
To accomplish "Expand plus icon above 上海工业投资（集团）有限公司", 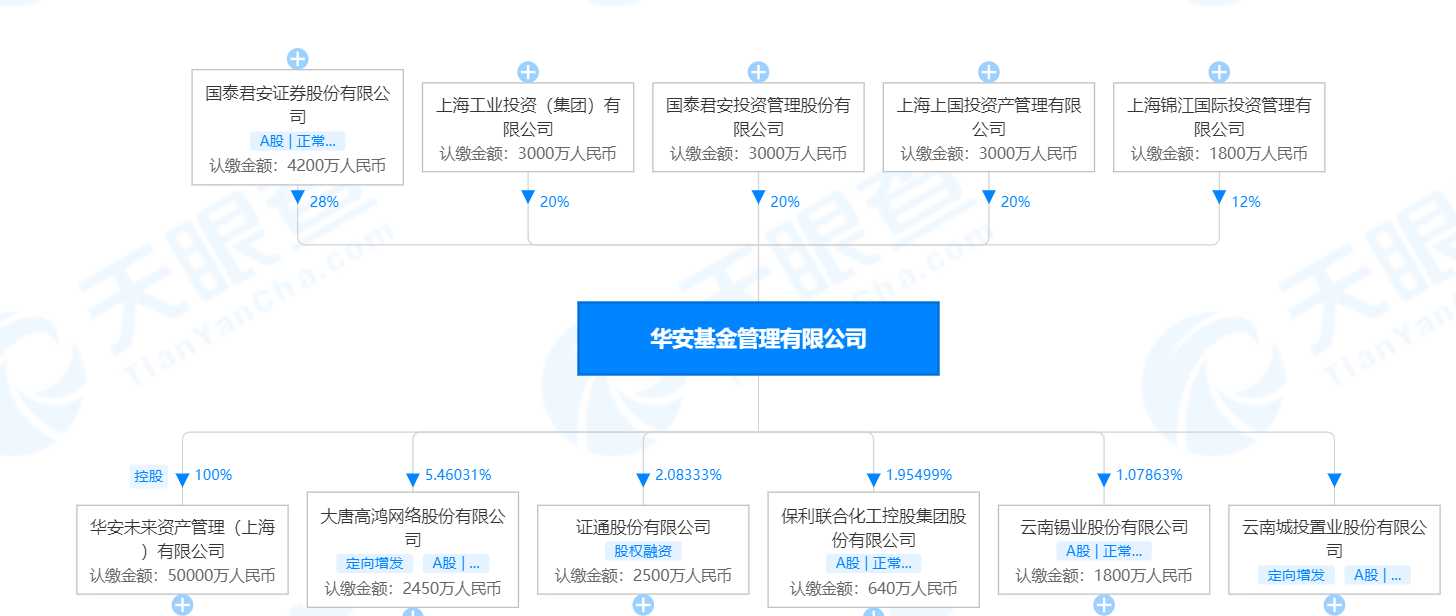I will [x=528, y=72].
